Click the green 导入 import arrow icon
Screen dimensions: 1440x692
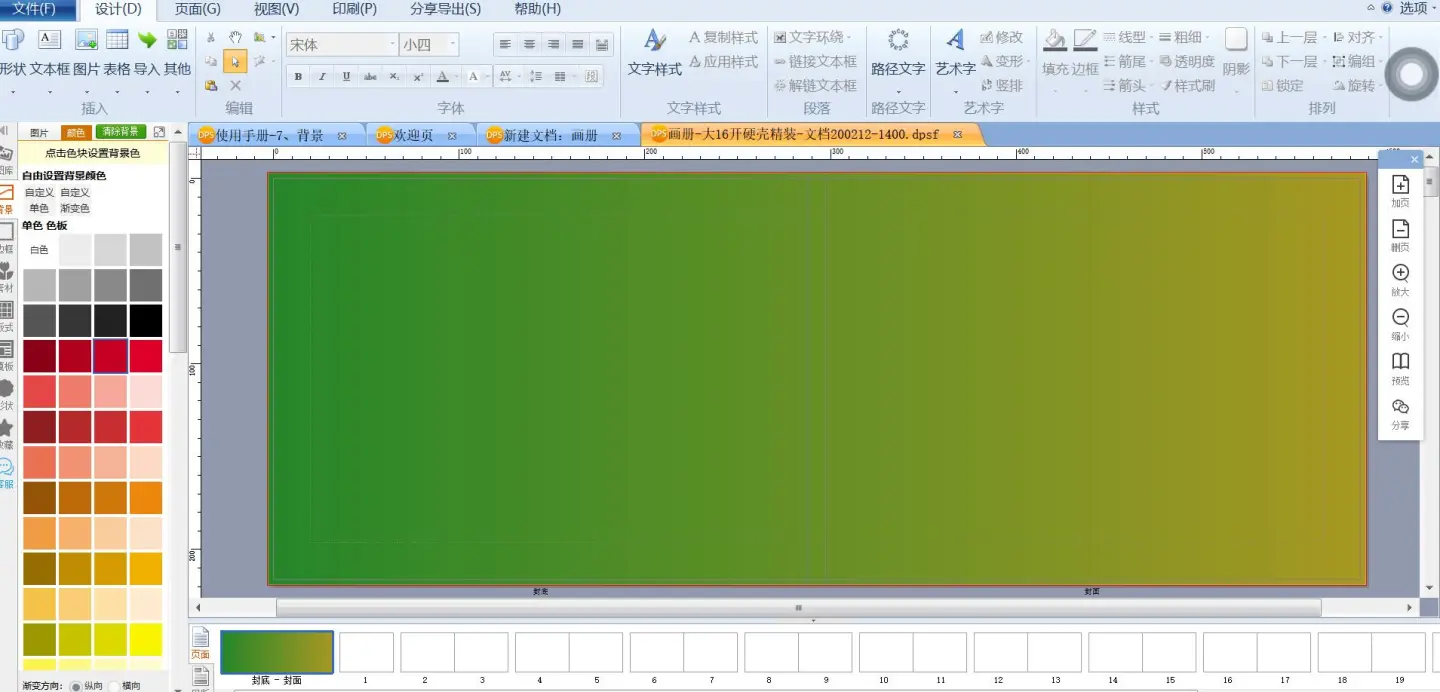147,41
